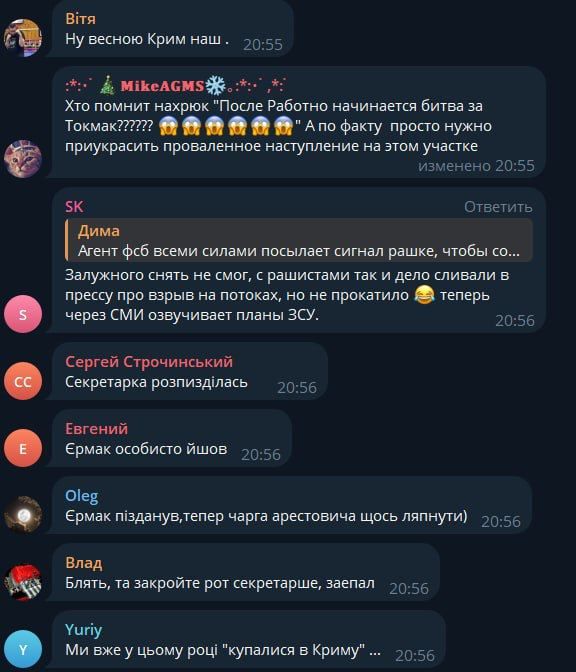Open the Oleg username link

pos(81,496)
